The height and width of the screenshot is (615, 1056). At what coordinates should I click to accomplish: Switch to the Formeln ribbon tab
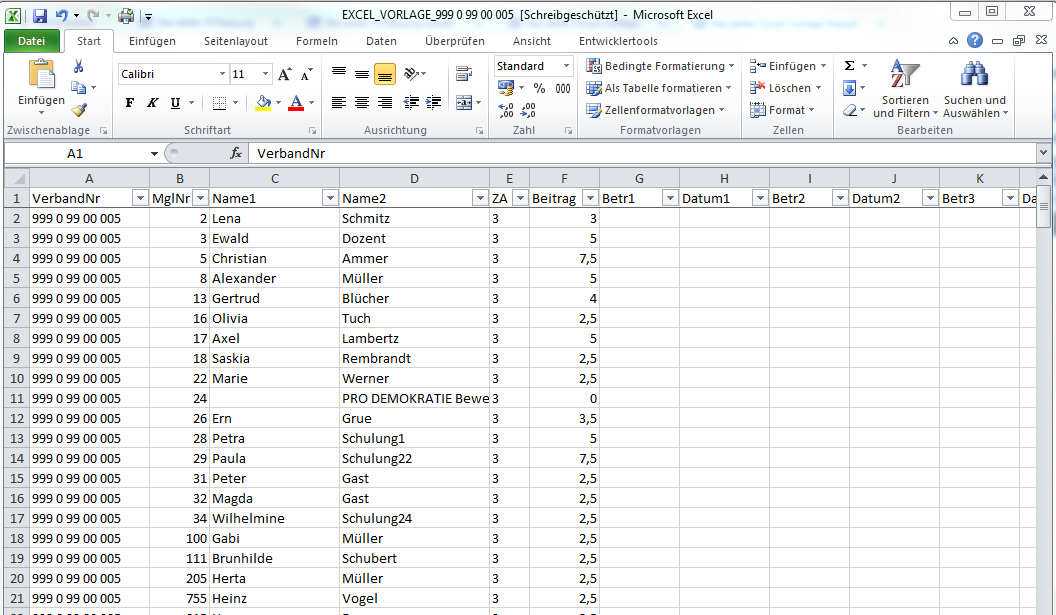click(317, 41)
